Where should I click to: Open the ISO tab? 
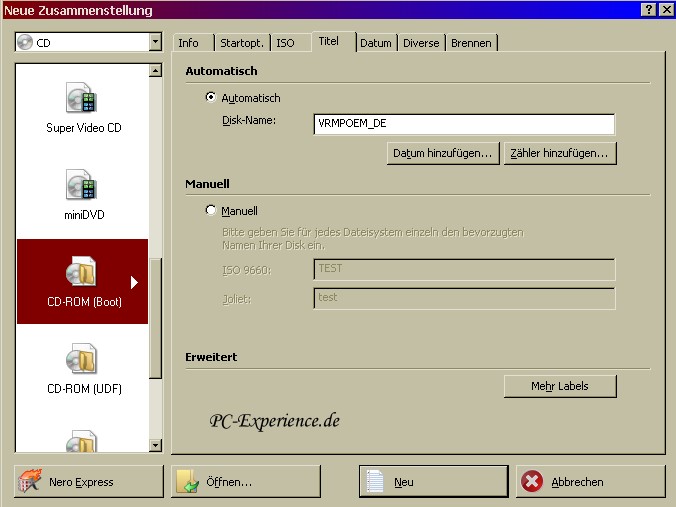point(286,43)
